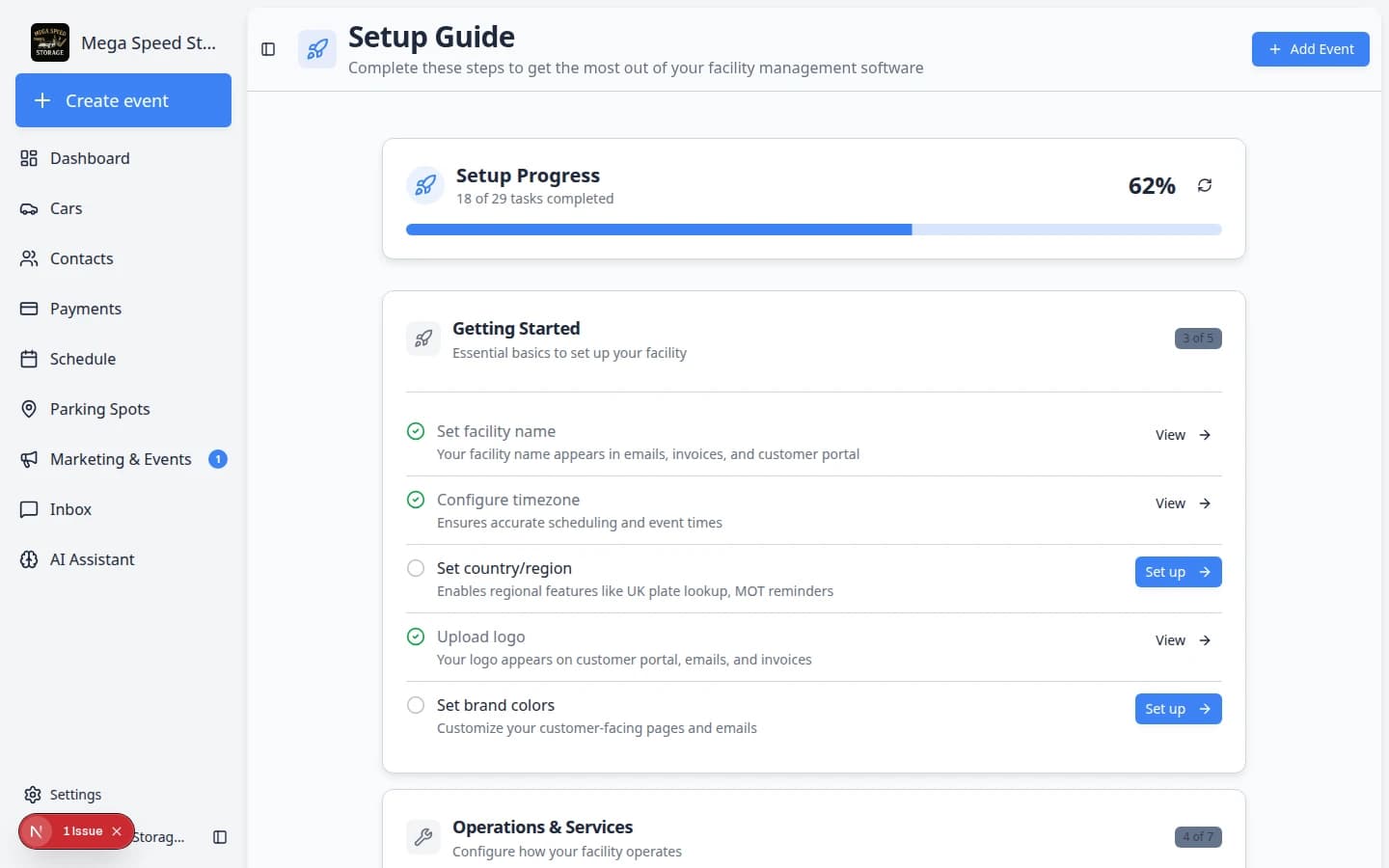The width and height of the screenshot is (1389, 868).
Task: Click the Set brand colors title
Action: [x=496, y=705]
